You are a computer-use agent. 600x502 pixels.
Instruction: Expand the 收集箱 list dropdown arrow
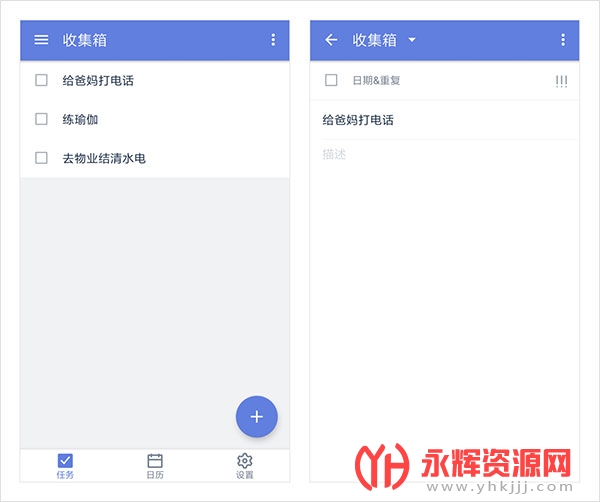click(x=412, y=39)
